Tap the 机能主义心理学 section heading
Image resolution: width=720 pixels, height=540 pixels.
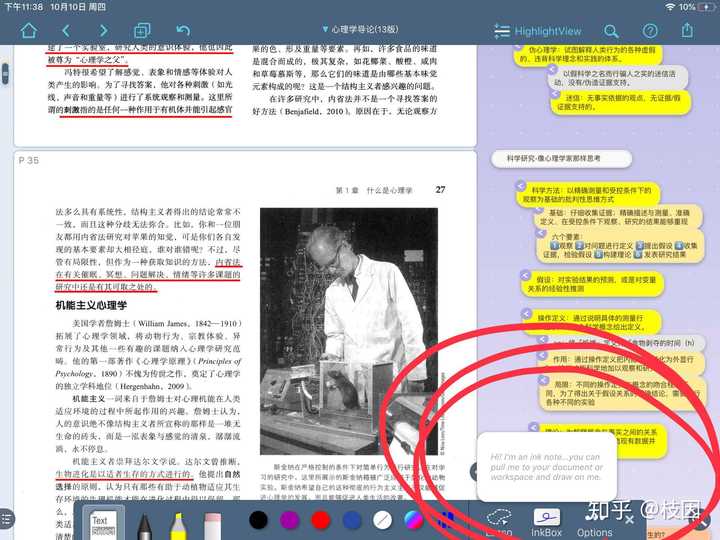(x=91, y=305)
